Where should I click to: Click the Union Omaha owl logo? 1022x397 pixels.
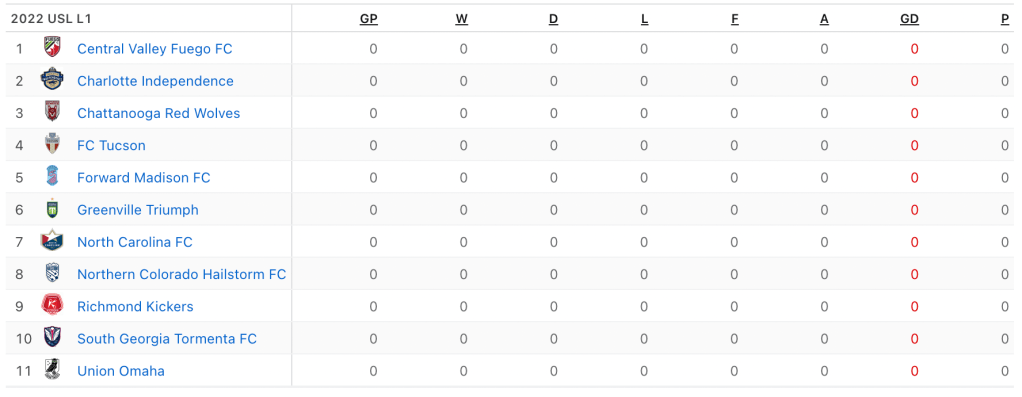(x=52, y=370)
